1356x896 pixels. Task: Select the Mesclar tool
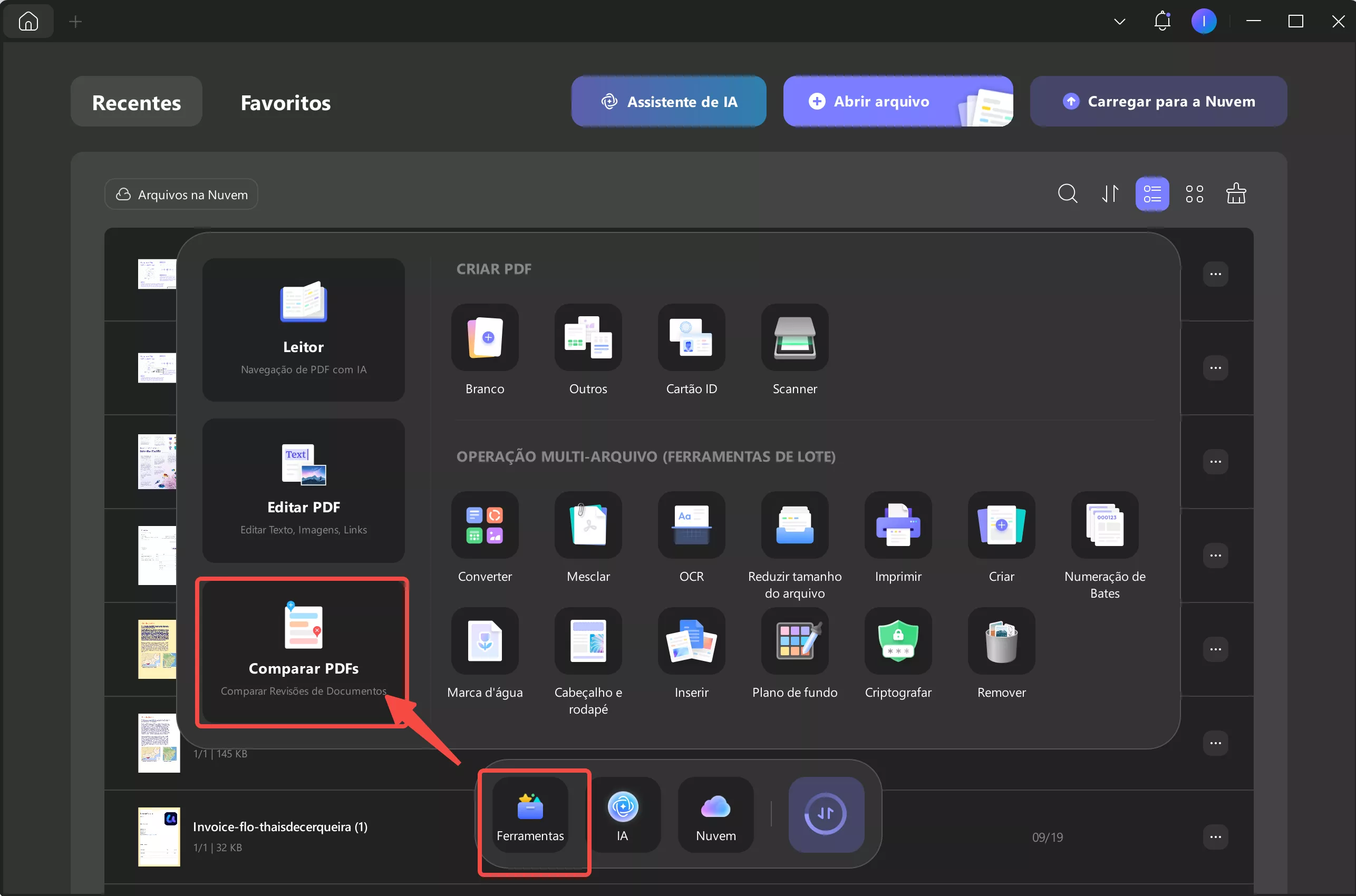[x=588, y=525]
